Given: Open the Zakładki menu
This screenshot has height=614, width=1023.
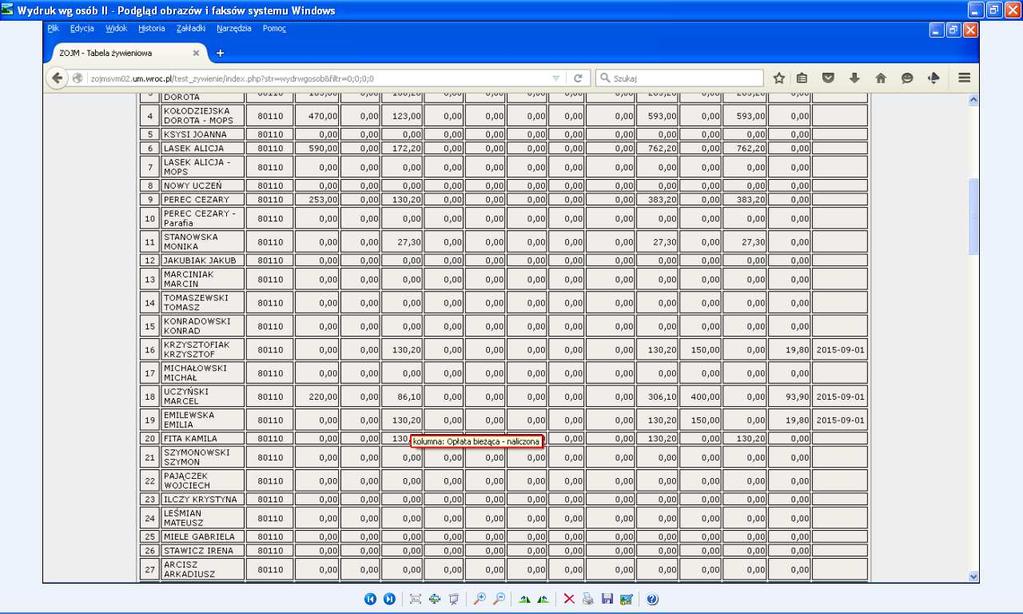Looking at the screenshot, I should (191, 28).
